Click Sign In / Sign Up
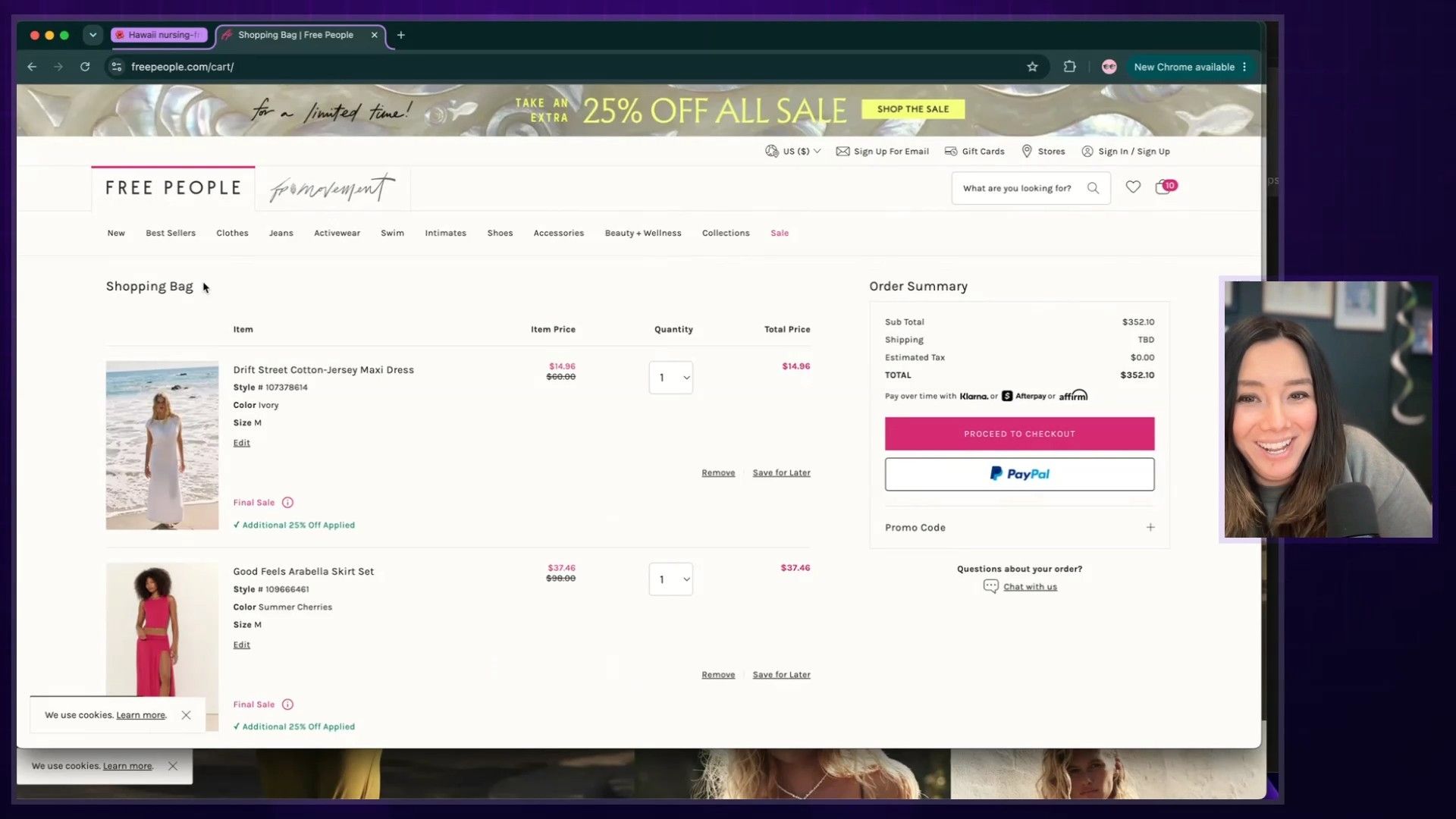This screenshot has width=1456, height=819. click(1125, 152)
